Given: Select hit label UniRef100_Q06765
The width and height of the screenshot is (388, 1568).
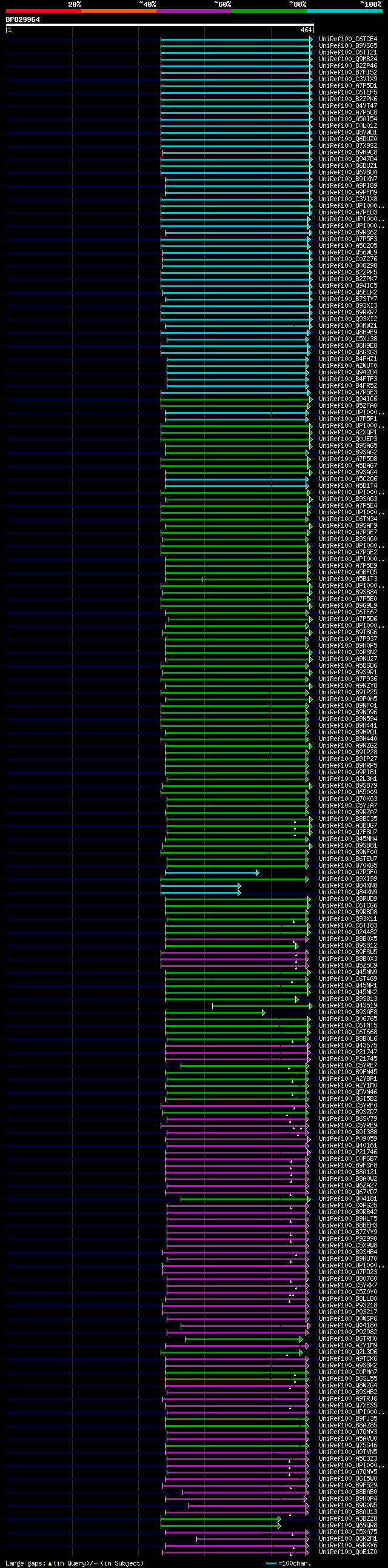Looking at the screenshot, I should pyautogui.click(x=348, y=1019).
